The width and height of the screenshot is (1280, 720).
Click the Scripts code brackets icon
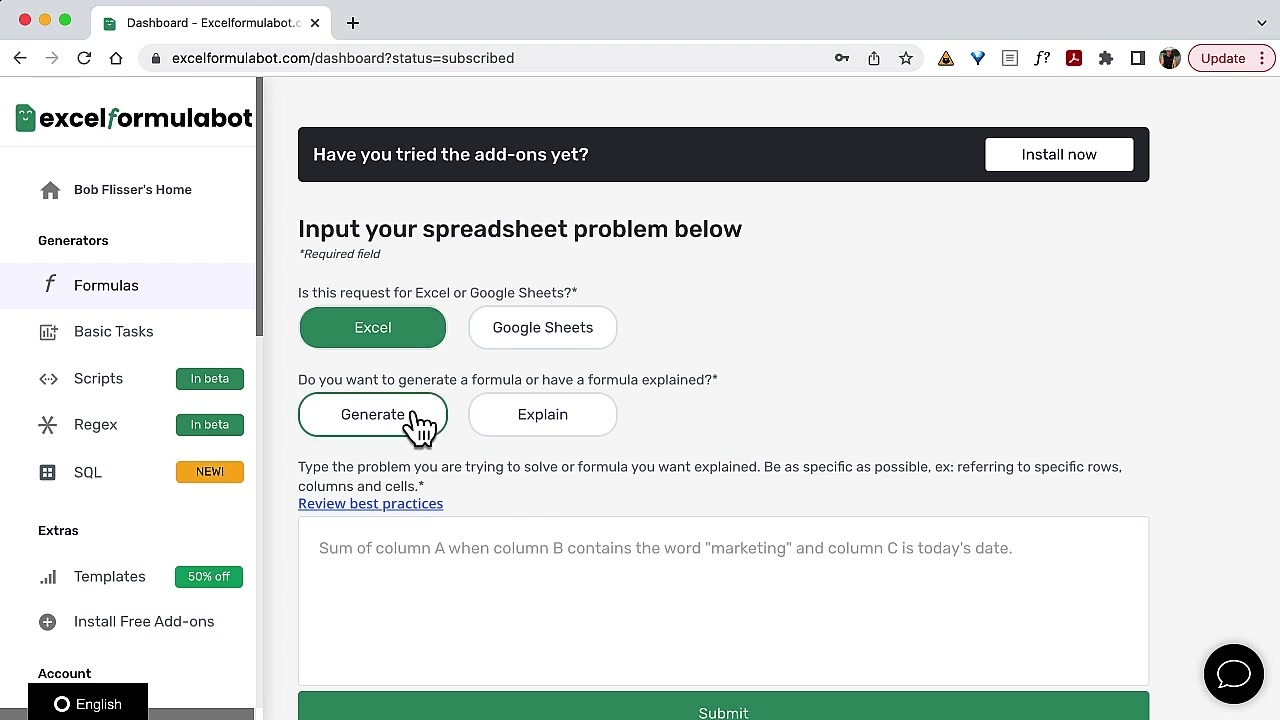click(x=48, y=379)
